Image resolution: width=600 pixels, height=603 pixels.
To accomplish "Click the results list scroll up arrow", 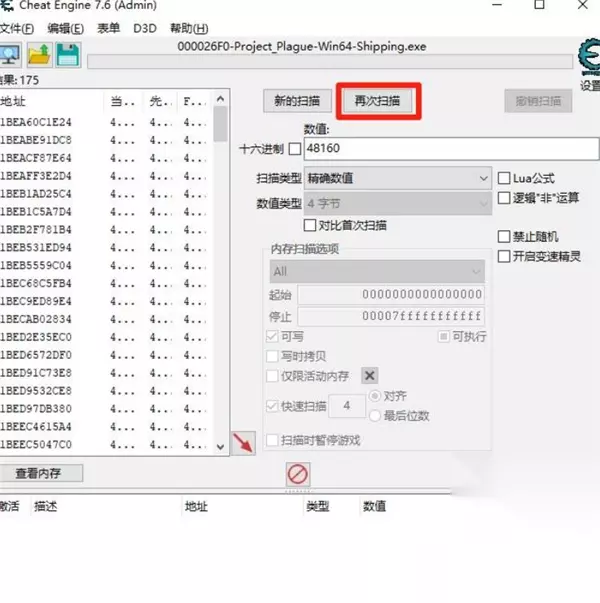I will [220, 99].
